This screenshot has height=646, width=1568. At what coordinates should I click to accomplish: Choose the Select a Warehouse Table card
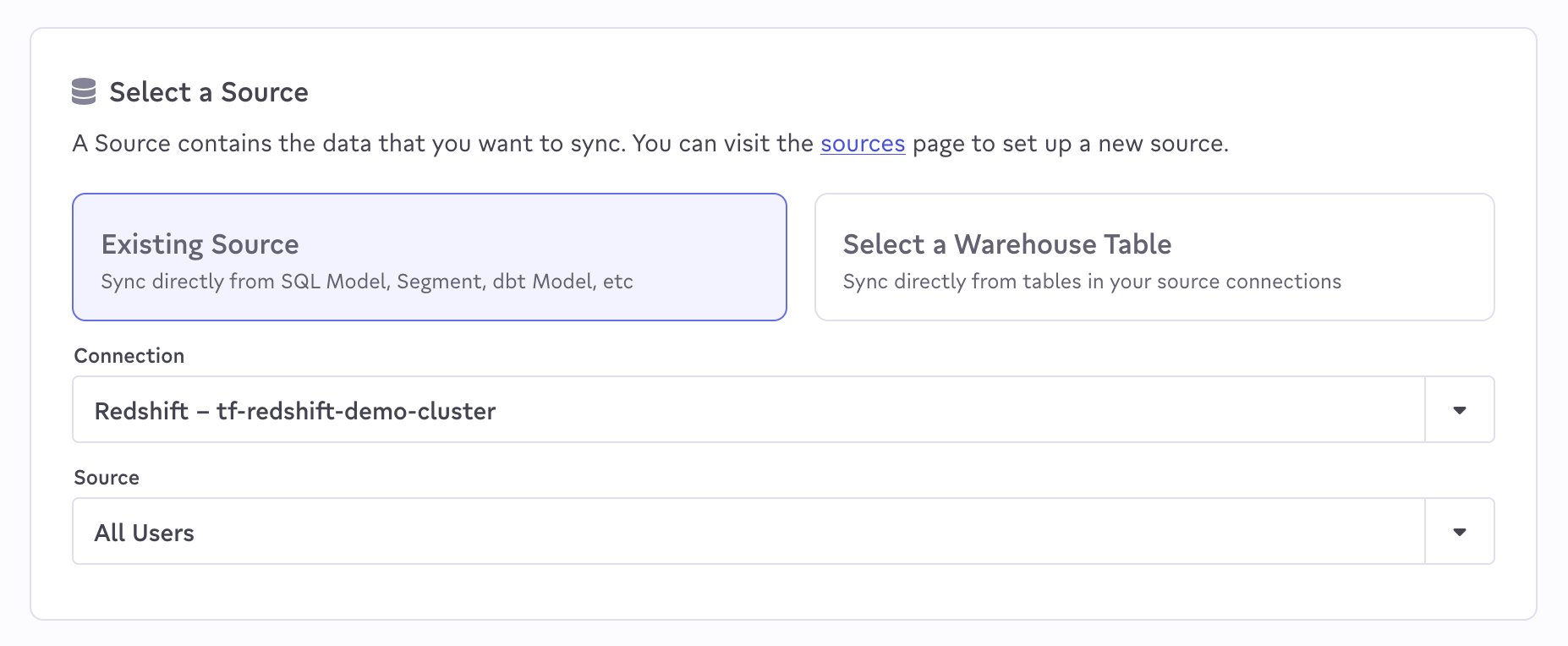coord(1154,257)
